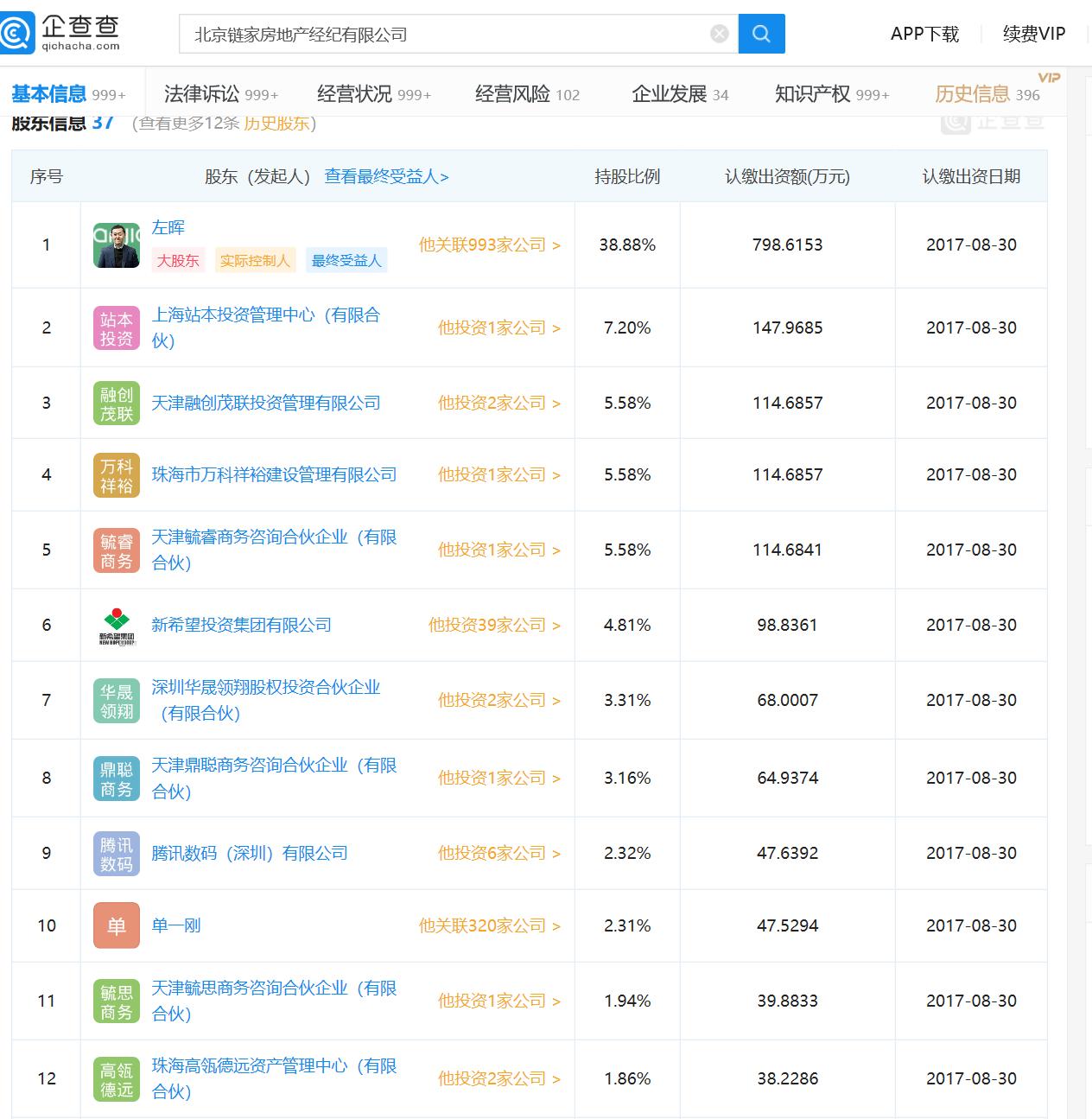Click the 认缴出资日期 column header
The image size is (1092, 1119).
972,176
